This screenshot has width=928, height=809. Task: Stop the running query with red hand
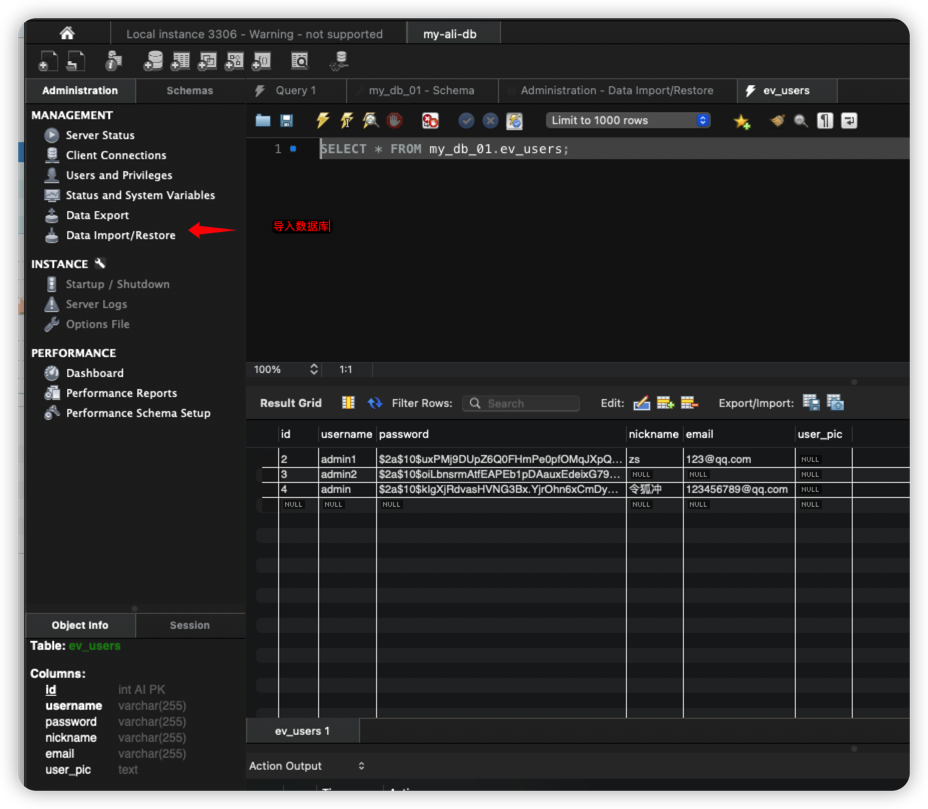394,120
